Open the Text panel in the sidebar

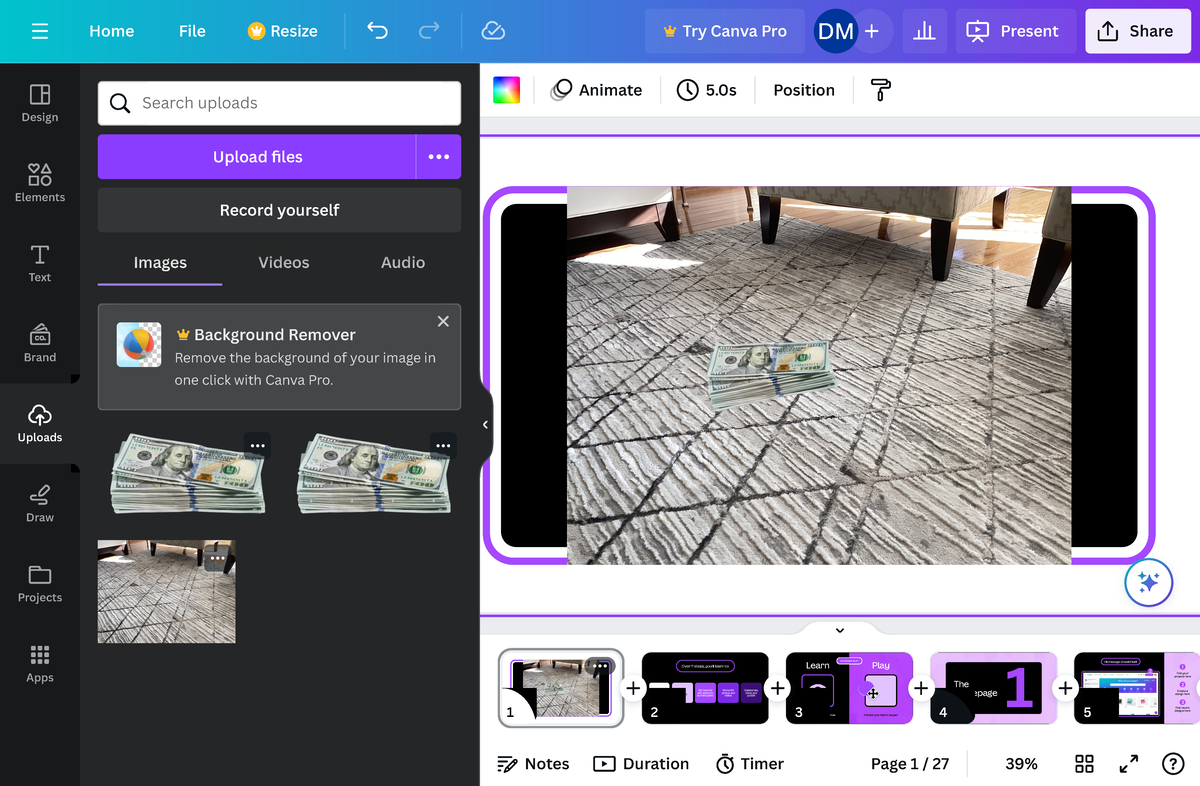pos(39,262)
